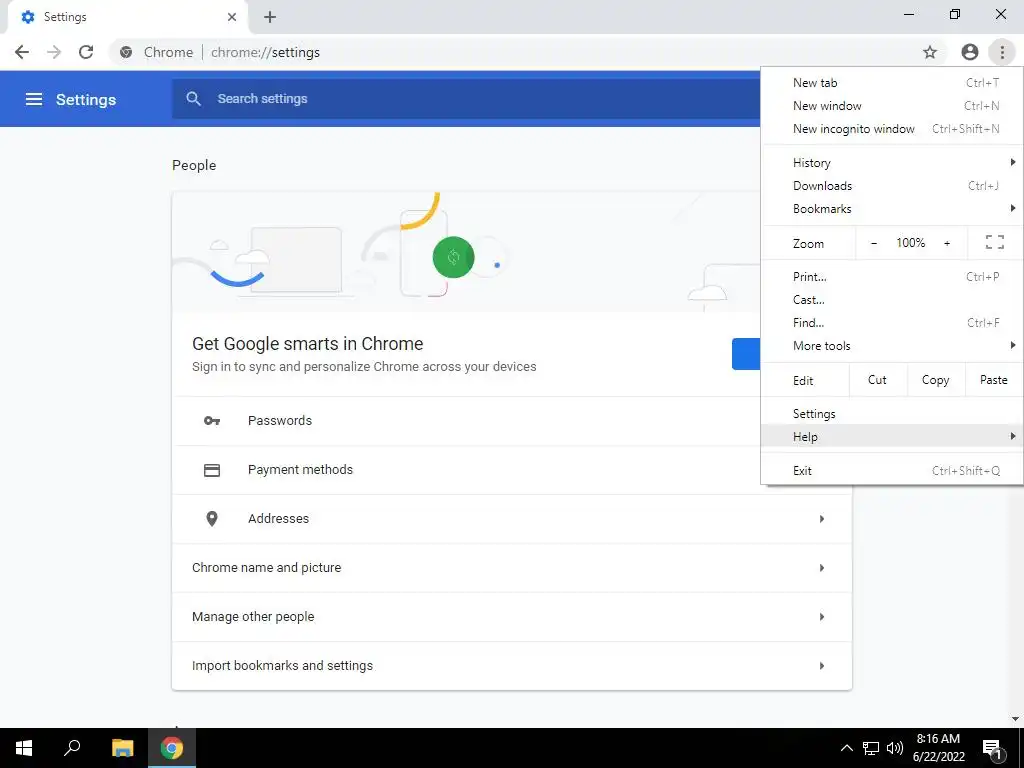
Task: Click the Addresses location pin icon
Action: [212, 519]
